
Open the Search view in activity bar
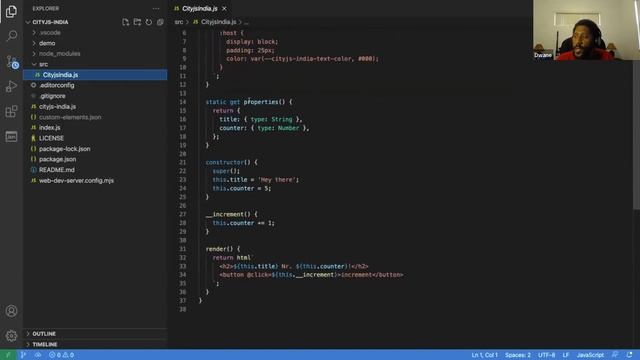[11, 36]
